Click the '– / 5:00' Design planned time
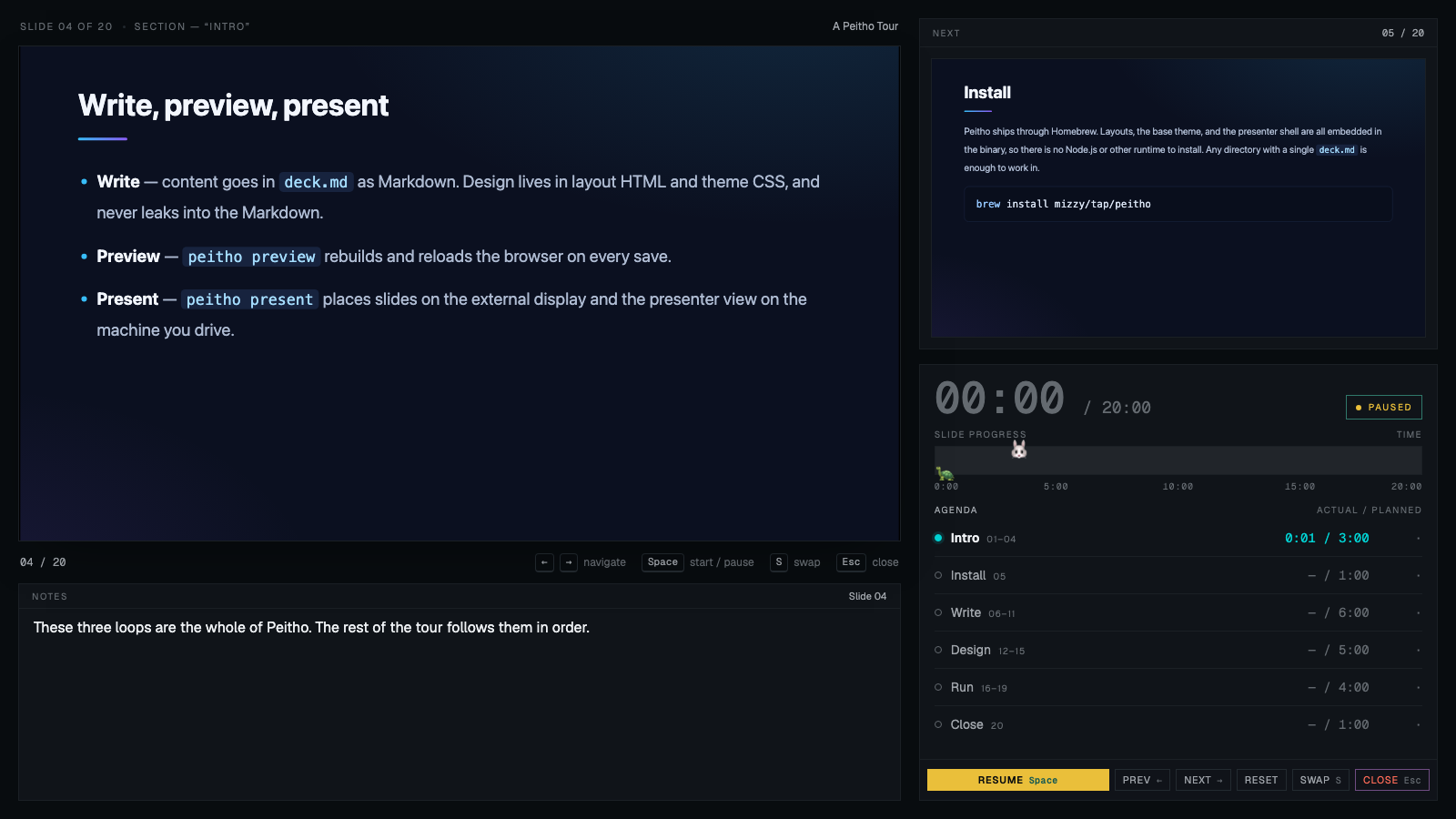The height and width of the screenshot is (819, 1456). pyautogui.click(x=1339, y=650)
